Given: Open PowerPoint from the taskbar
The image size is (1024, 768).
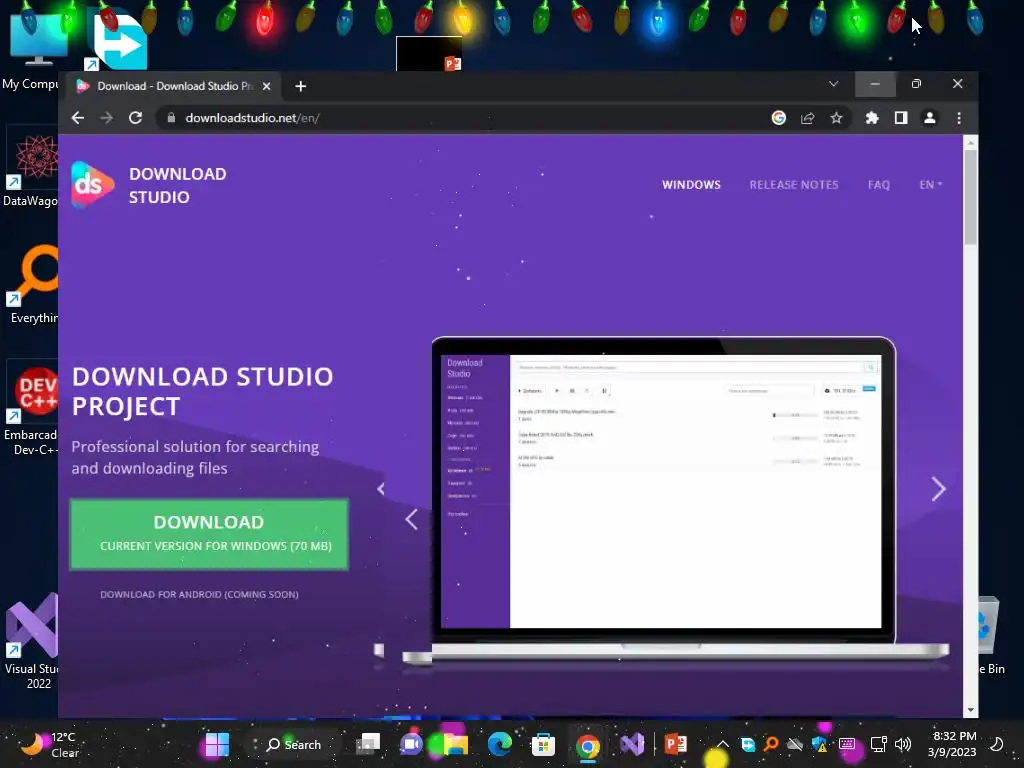Looking at the screenshot, I should tap(676, 744).
